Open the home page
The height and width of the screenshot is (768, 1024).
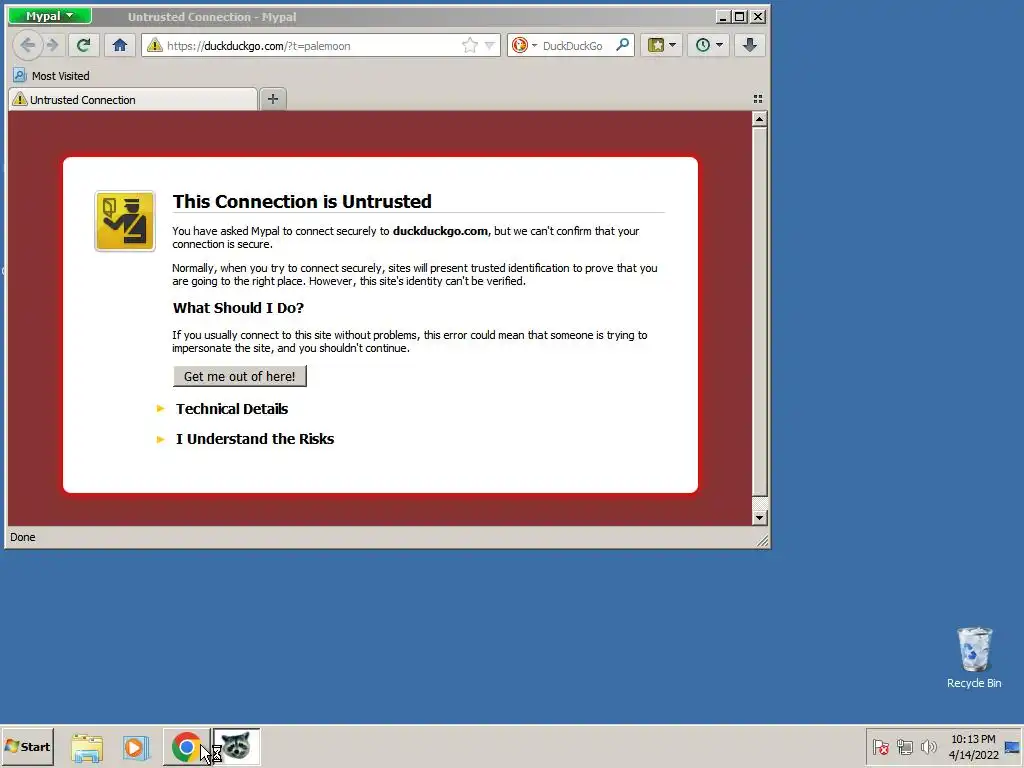coord(120,45)
